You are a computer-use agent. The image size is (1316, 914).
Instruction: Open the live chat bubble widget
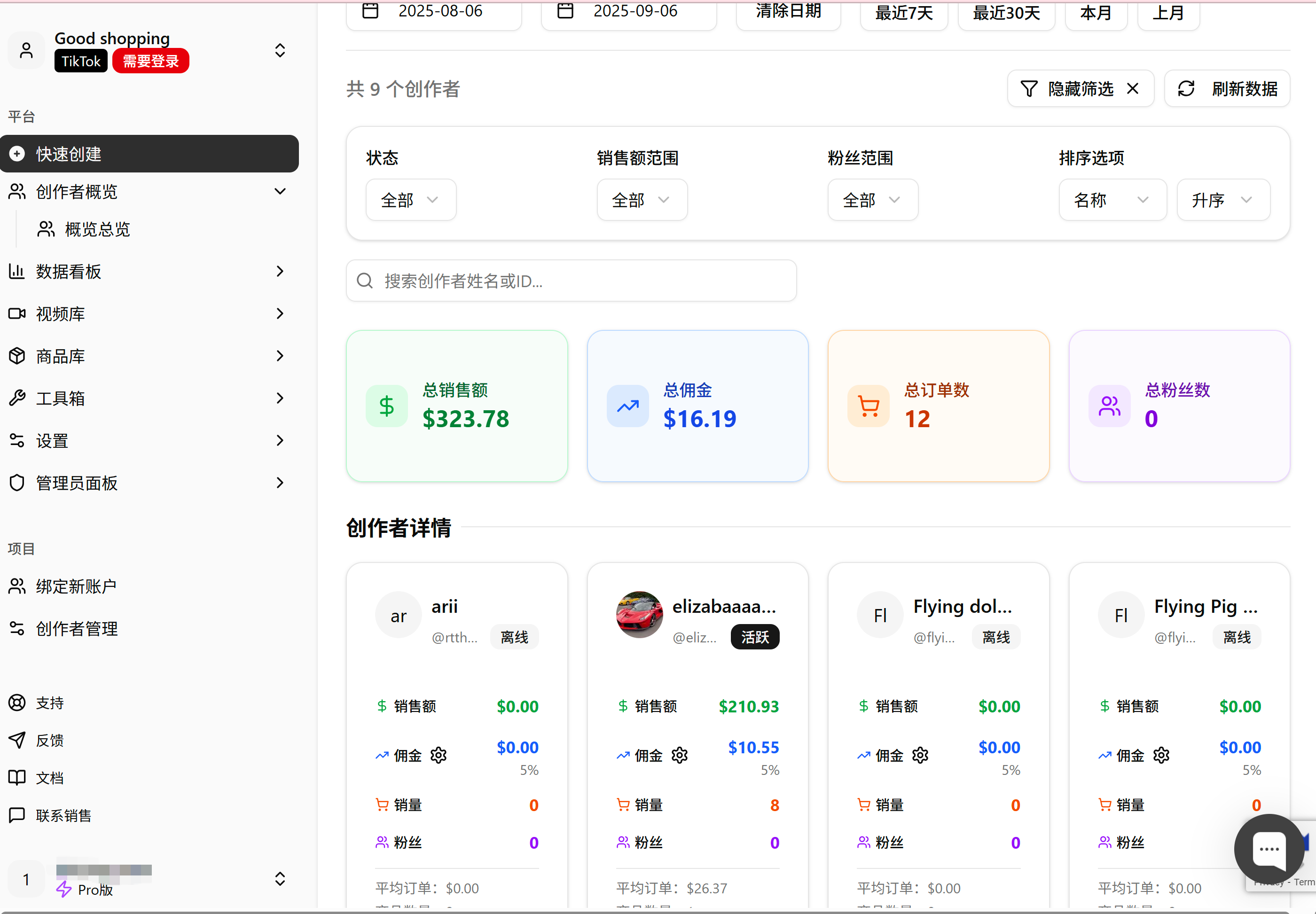coord(1269,849)
